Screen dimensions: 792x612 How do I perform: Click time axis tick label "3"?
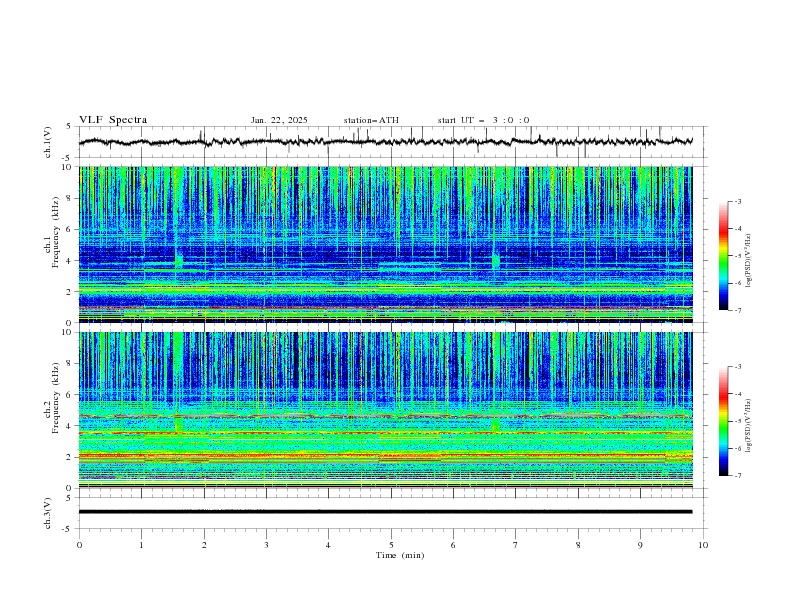[x=266, y=545]
